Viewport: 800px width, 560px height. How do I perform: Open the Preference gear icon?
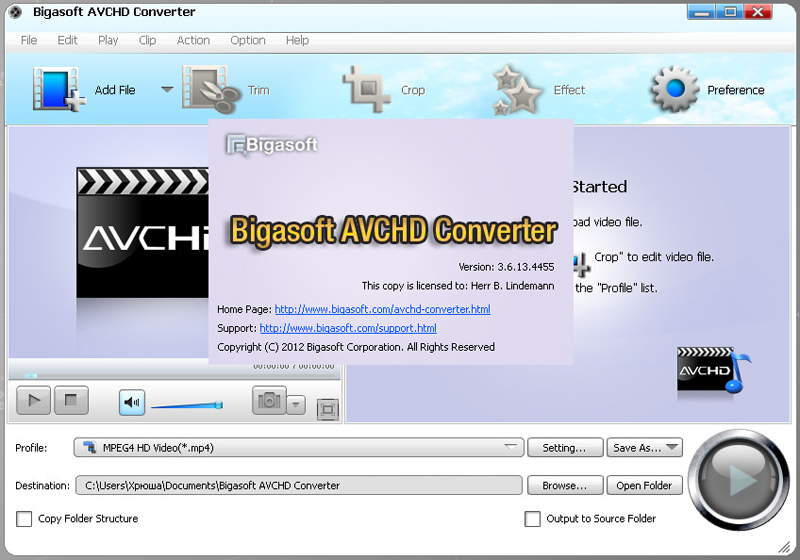[674, 89]
